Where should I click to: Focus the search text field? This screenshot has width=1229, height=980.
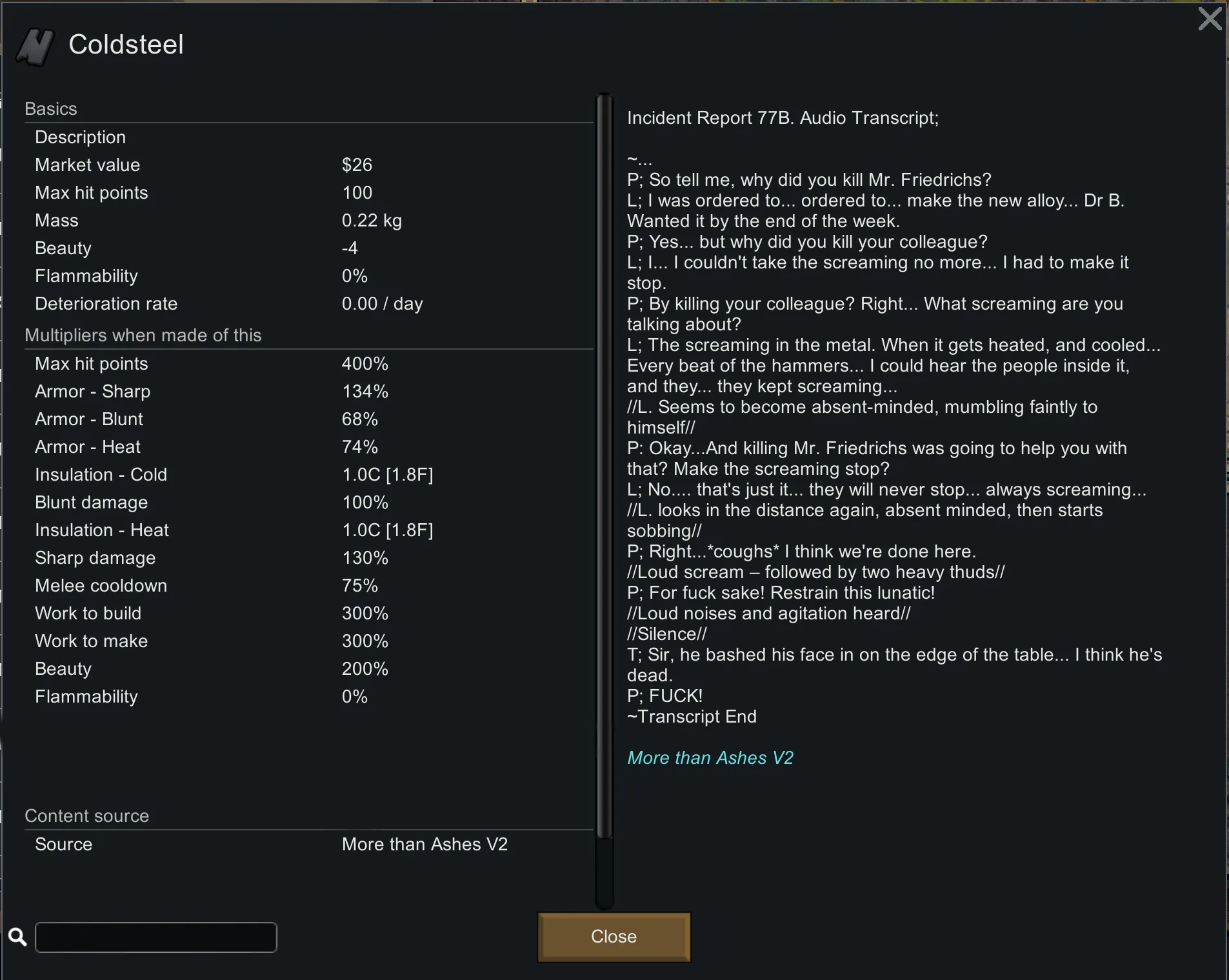[x=156, y=937]
